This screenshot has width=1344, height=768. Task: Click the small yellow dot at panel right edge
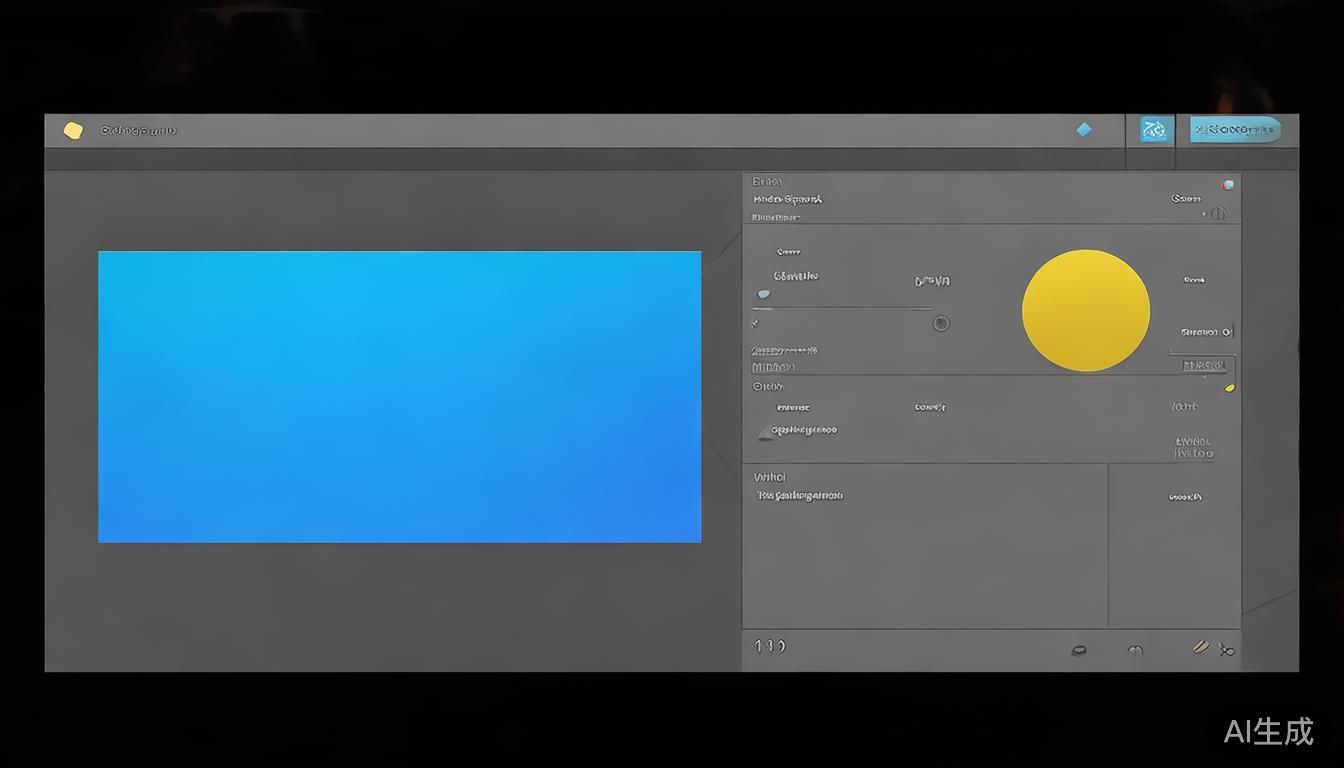tap(1229, 388)
